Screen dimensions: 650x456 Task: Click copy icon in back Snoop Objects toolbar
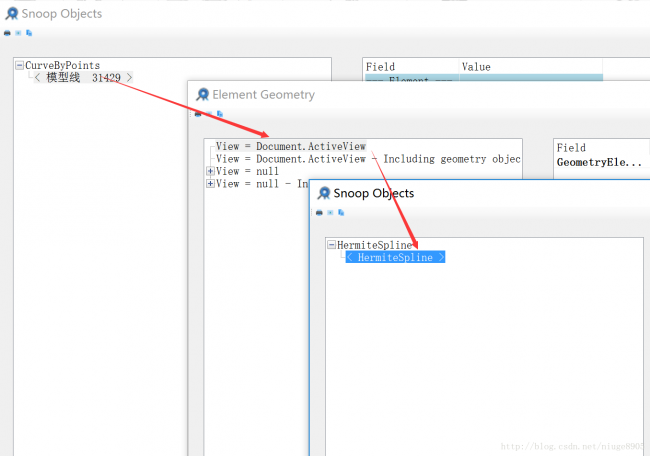[29, 32]
